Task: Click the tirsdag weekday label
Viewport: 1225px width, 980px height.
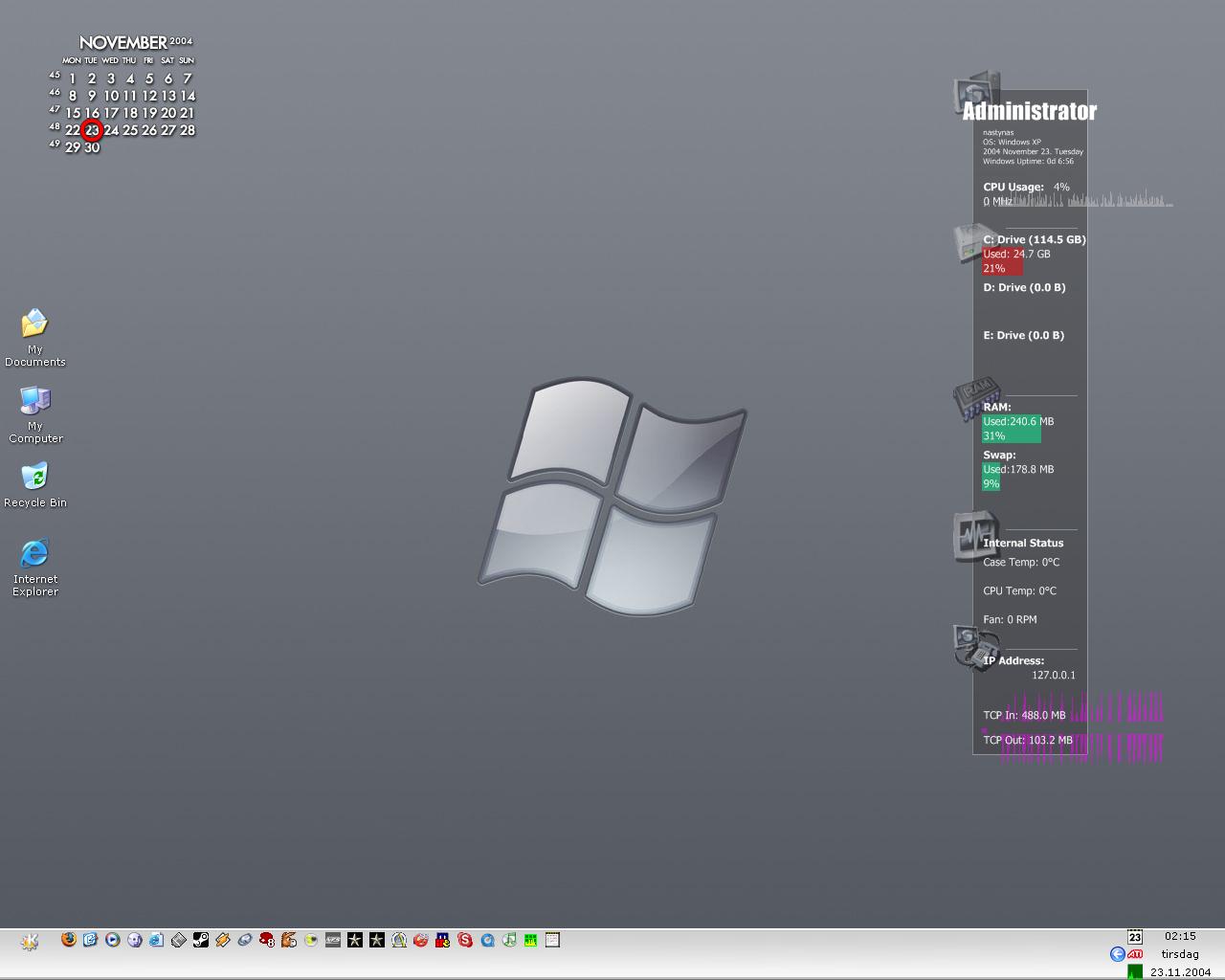Action: click(x=1180, y=954)
